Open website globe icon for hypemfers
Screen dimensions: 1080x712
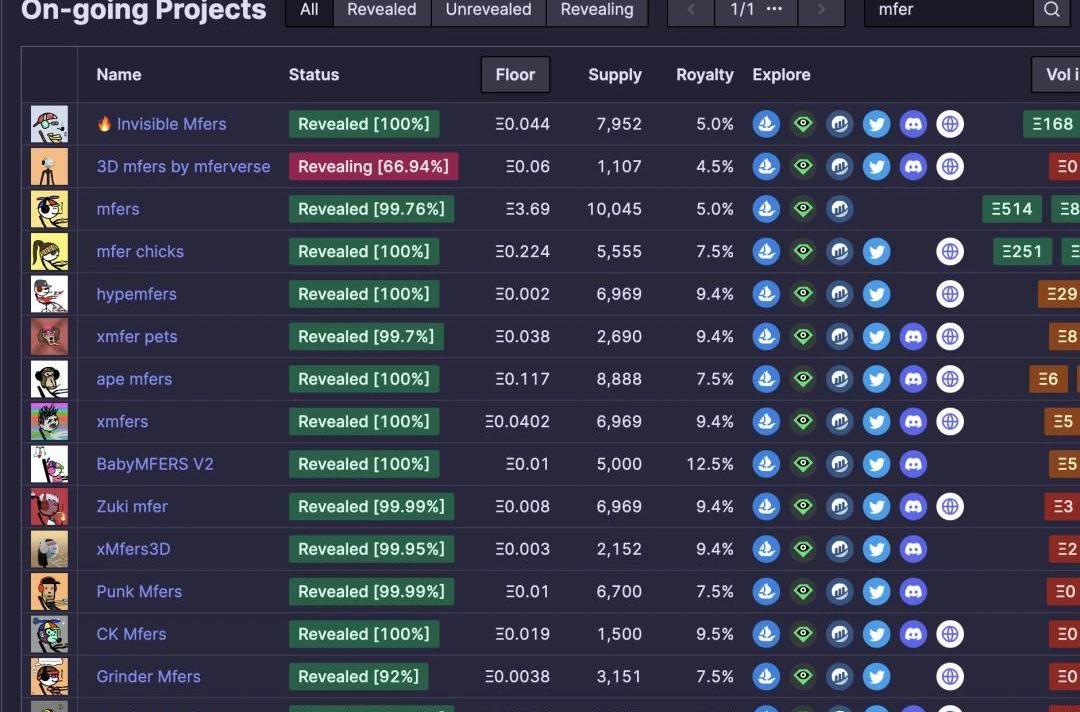click(950, 294)
